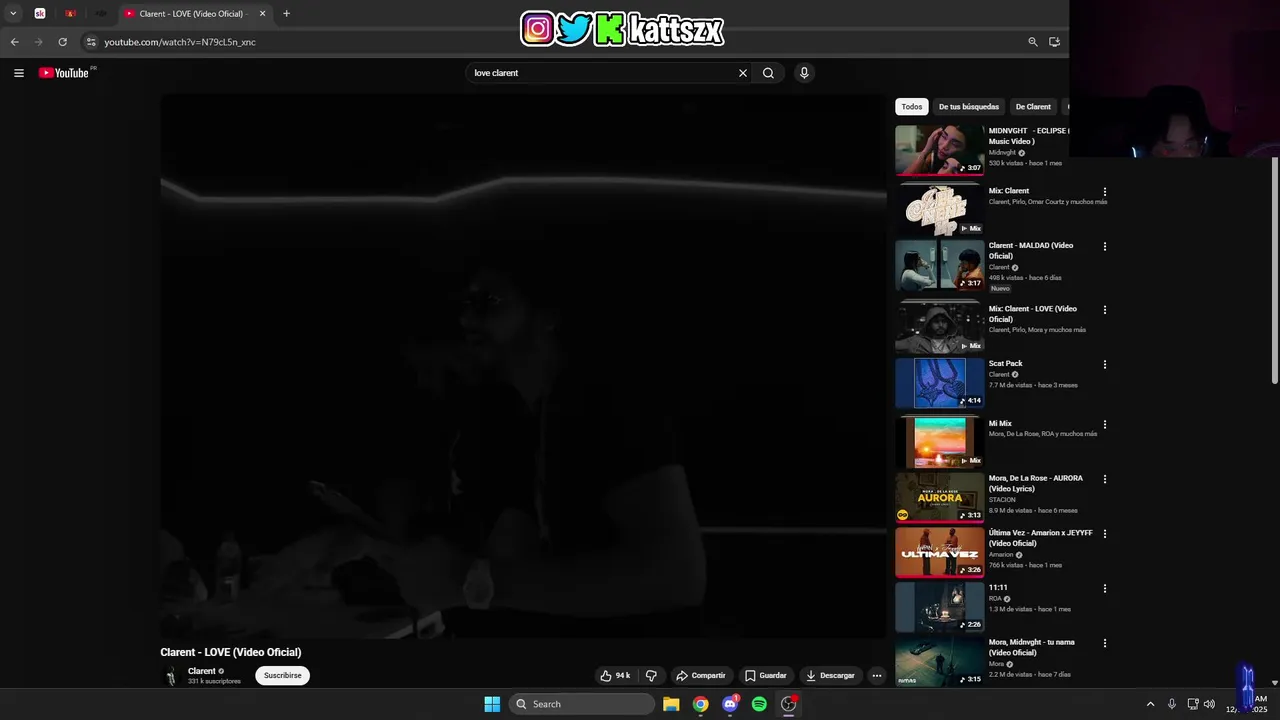Click the cast/install icon in address bar
This screenshot has height=720, width=1280.
coord(1054,42)
